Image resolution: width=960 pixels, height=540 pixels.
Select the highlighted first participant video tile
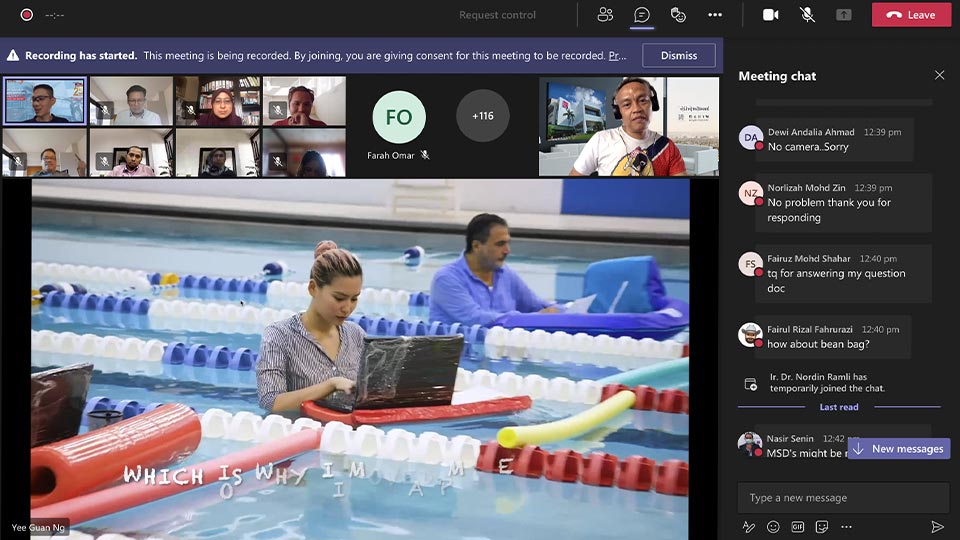coord(45,101)
